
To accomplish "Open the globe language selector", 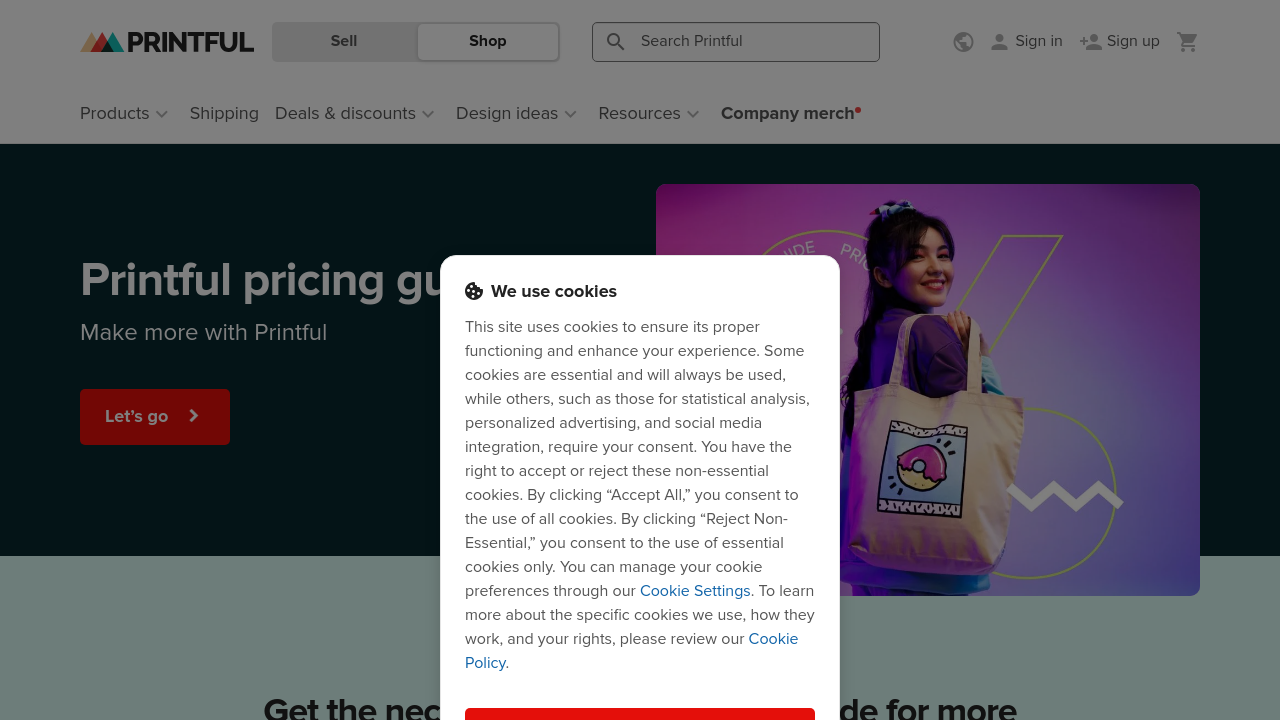I will pos(963,42).
